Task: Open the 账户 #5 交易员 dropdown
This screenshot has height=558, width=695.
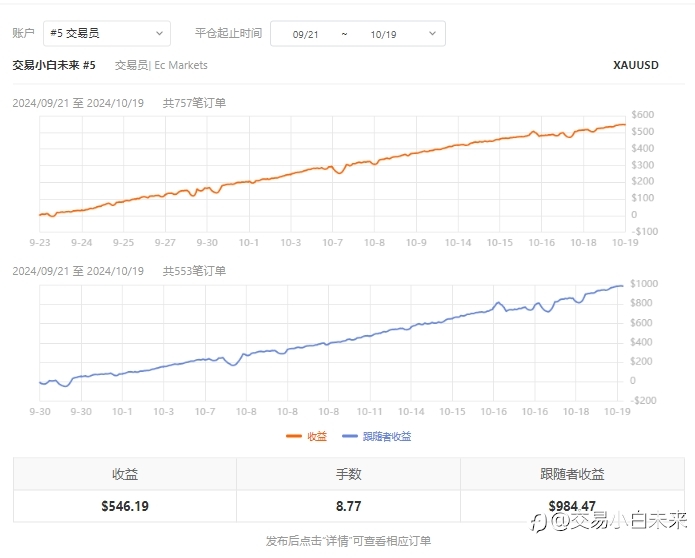Action: pyautogui.click(x=107, y=33)
